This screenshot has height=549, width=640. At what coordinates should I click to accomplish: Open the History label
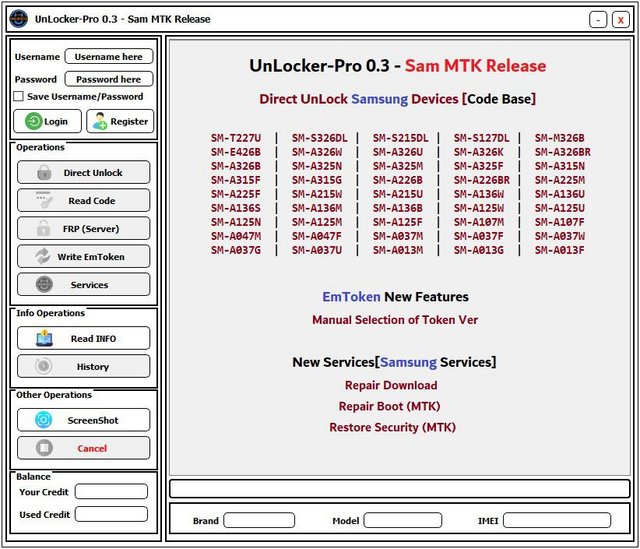93,367
